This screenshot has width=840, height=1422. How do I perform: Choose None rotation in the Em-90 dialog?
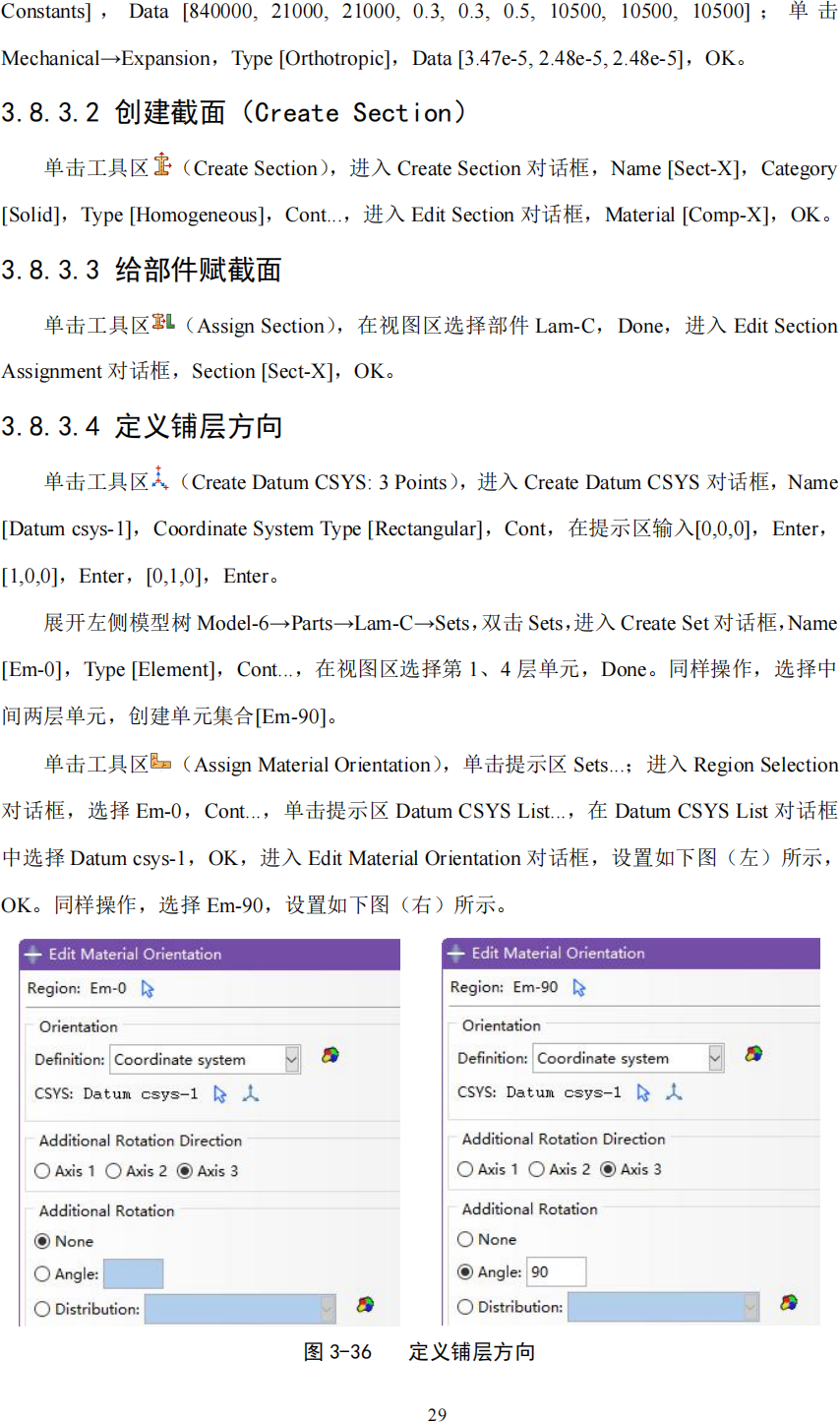487,1240
